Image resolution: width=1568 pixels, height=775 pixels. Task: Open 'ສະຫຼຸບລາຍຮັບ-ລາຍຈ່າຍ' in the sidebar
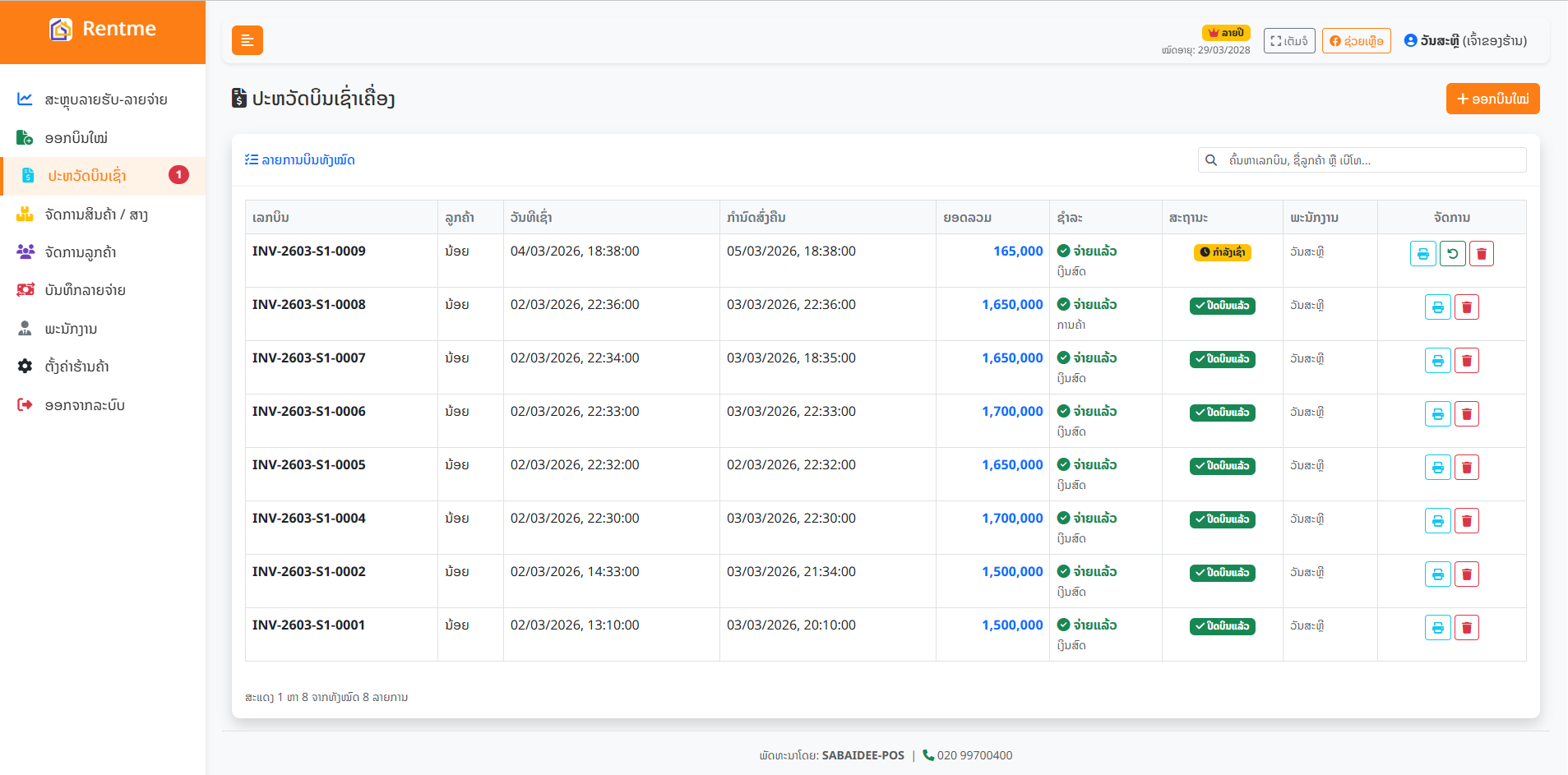tap(105, 99)
